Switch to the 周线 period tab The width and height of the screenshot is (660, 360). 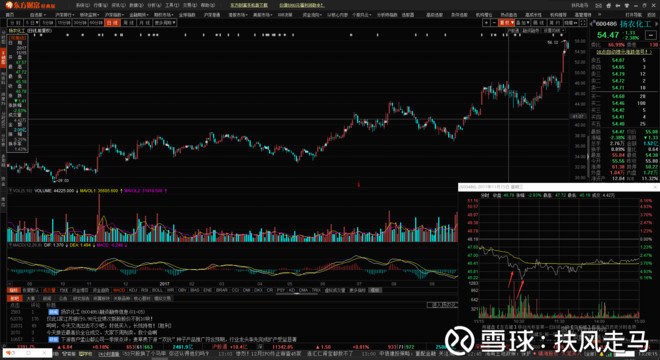pyautogui.click(x=128, y=22)
